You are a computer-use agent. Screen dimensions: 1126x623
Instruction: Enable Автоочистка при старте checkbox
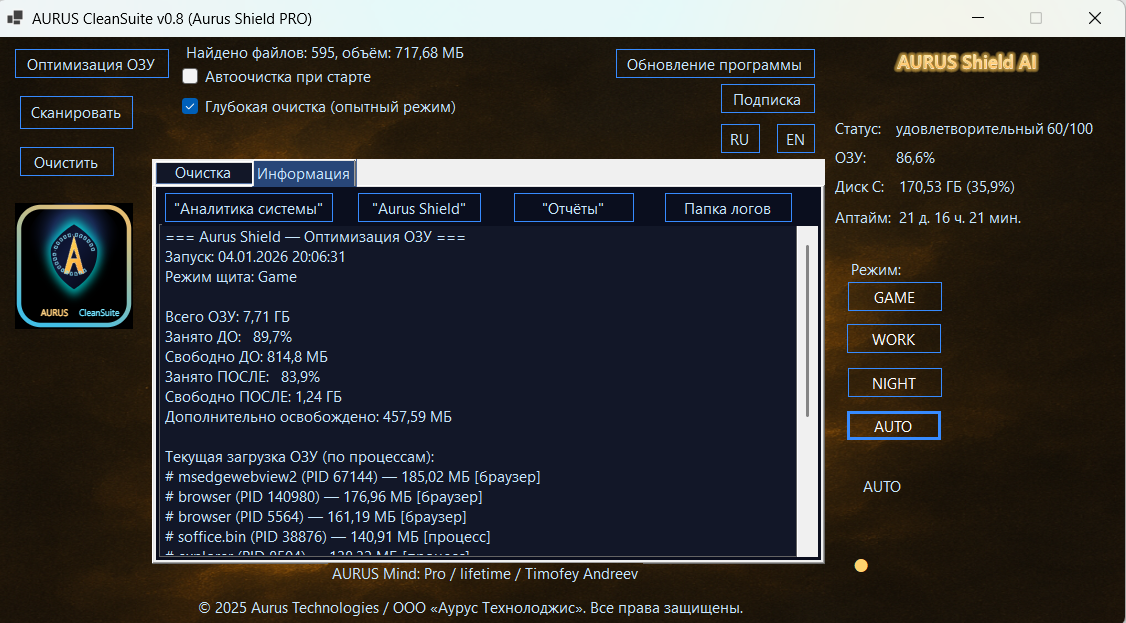(190, 76)
